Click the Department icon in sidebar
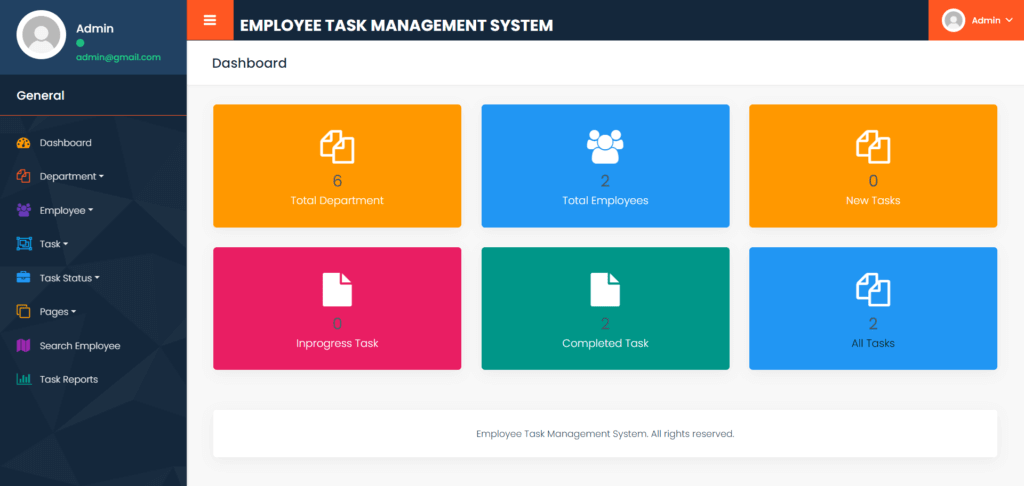Viewport: 1024px width, 486px height. coord(24,177)
